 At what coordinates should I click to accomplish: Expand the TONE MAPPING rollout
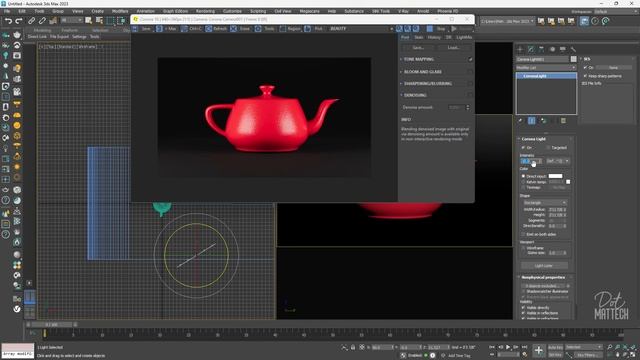tap(419, 59)
